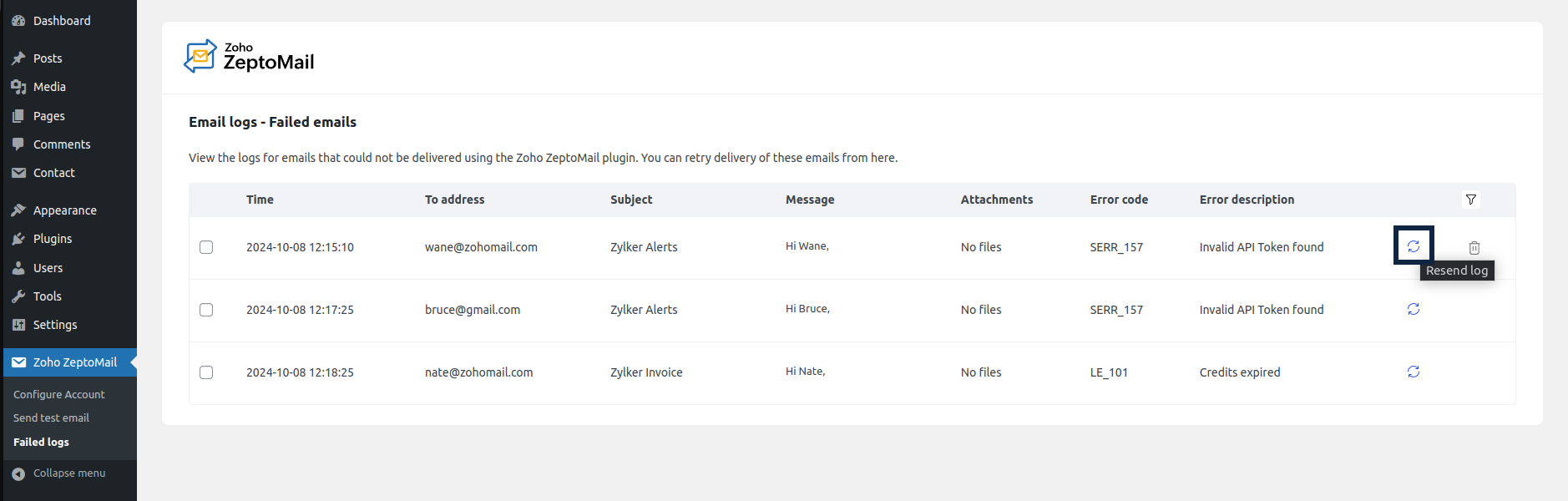The height and width of the screenshot is (501, 1568).
Task: Click the Plugins plug icon in sidebar
Action: (18, 239)
